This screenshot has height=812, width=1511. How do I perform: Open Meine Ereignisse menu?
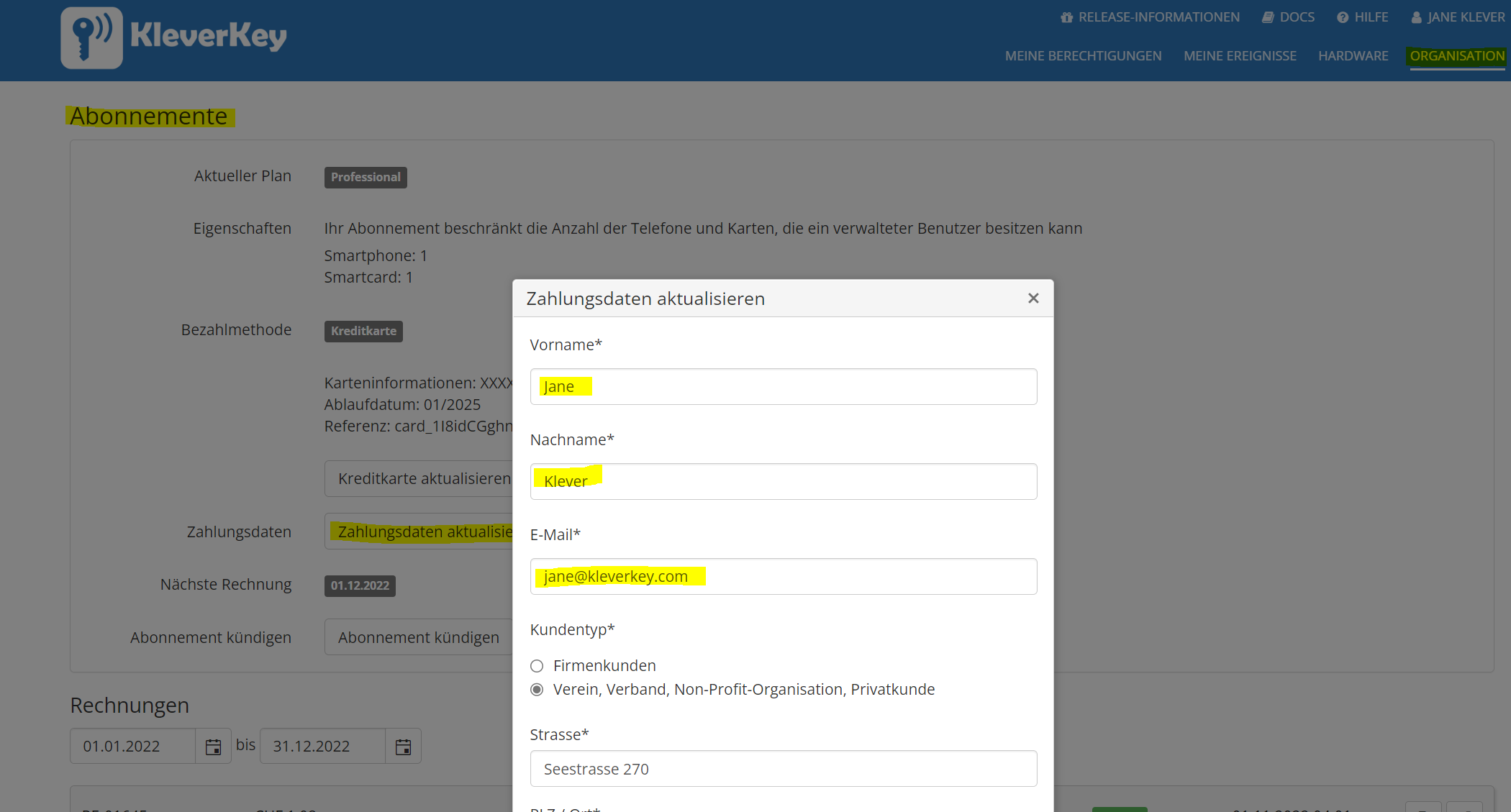tap(1240, 56)
